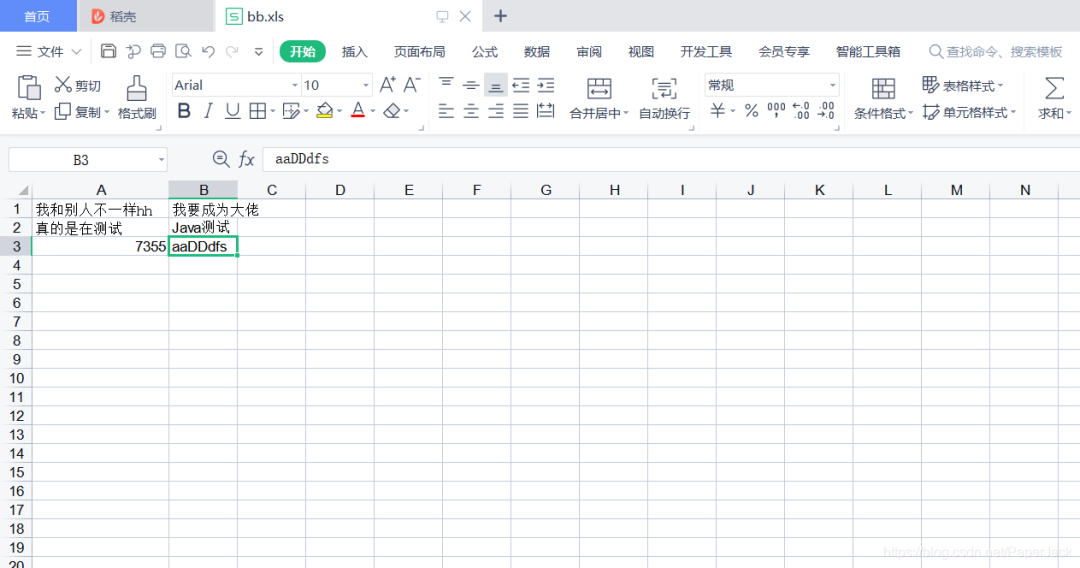The height and width of the screenshot is (568, 1080).
Task: Redo the last undone action
Action: point(233,51)
